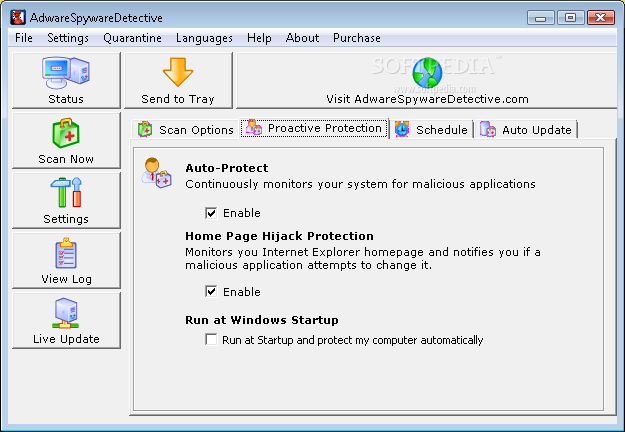
Task: Click the Auto-Protect heading
Action: 227,168
